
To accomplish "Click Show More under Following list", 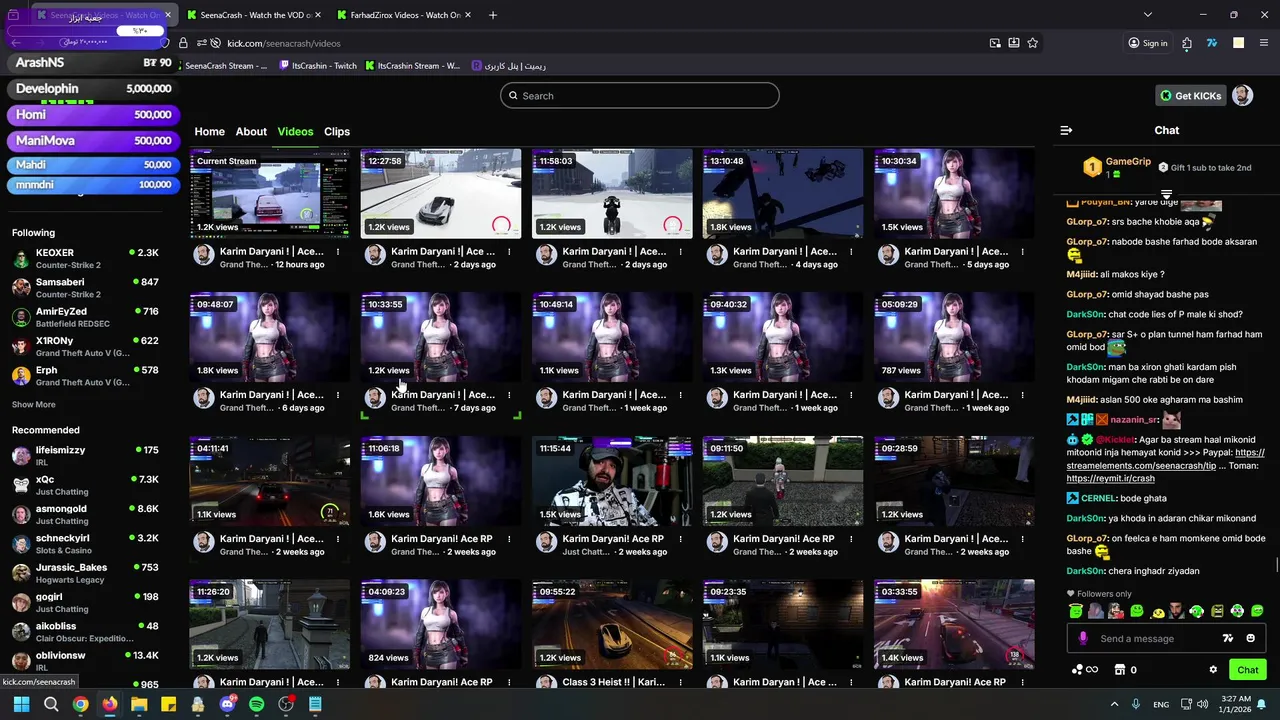I will [x=33, y=405].
